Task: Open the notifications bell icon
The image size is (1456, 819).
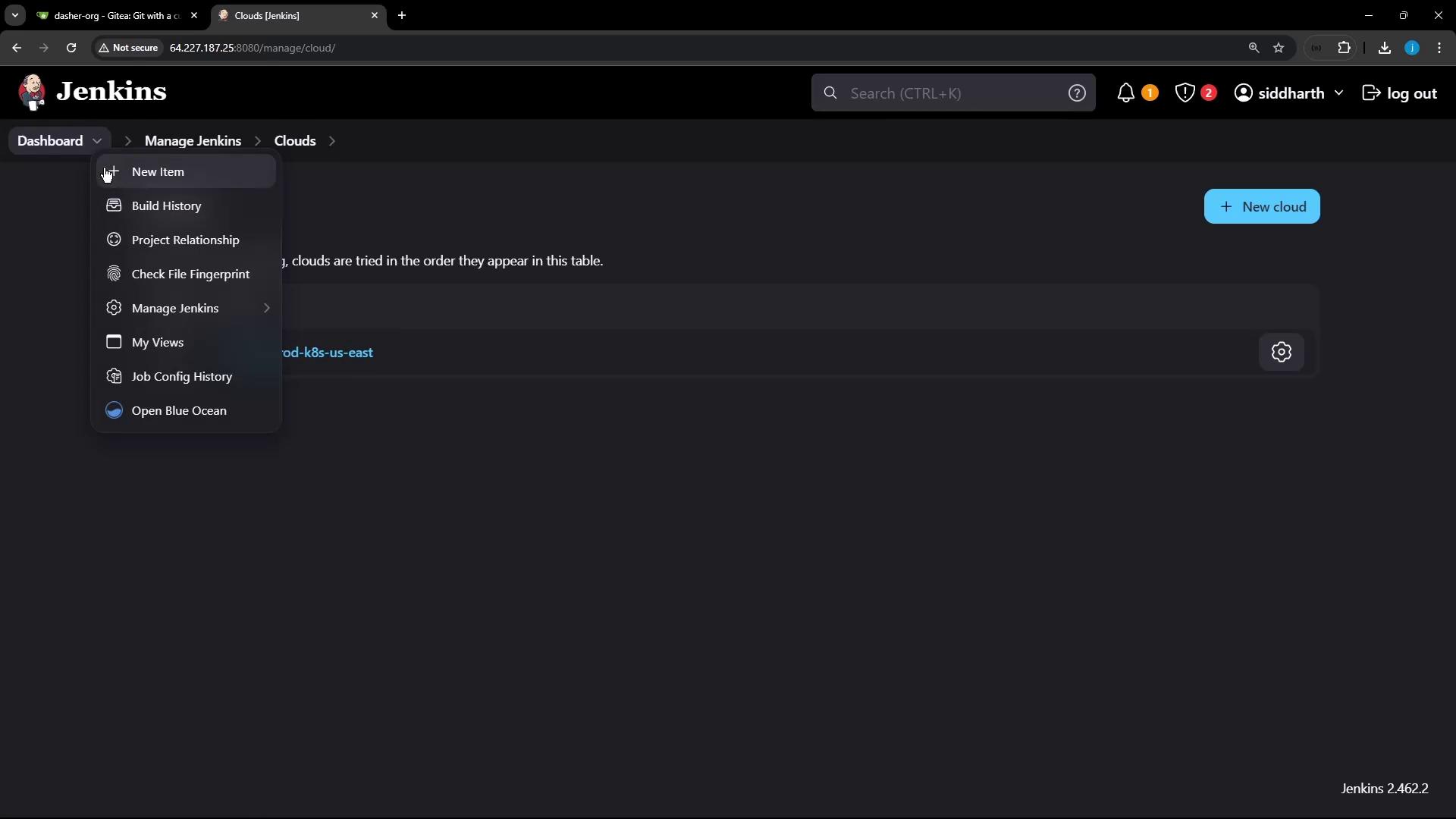Action: [x=1126, y=93]
